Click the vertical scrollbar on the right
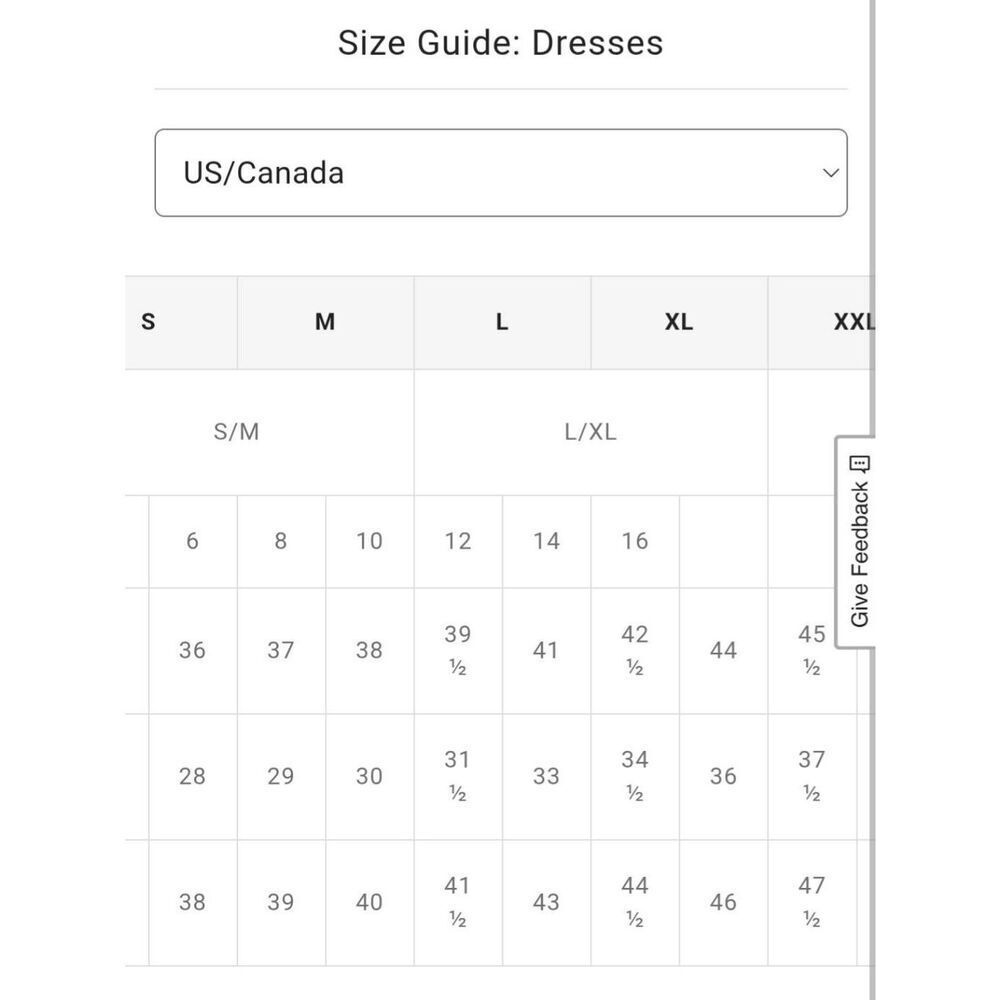Screen dimensions: 1000x1000 pos(872,500)
